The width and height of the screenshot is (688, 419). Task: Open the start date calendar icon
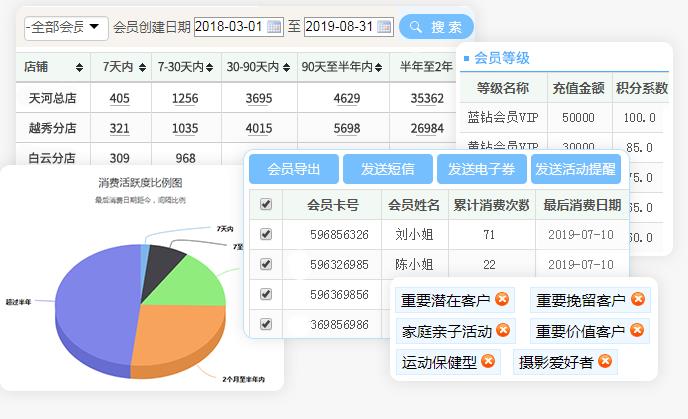274,27
